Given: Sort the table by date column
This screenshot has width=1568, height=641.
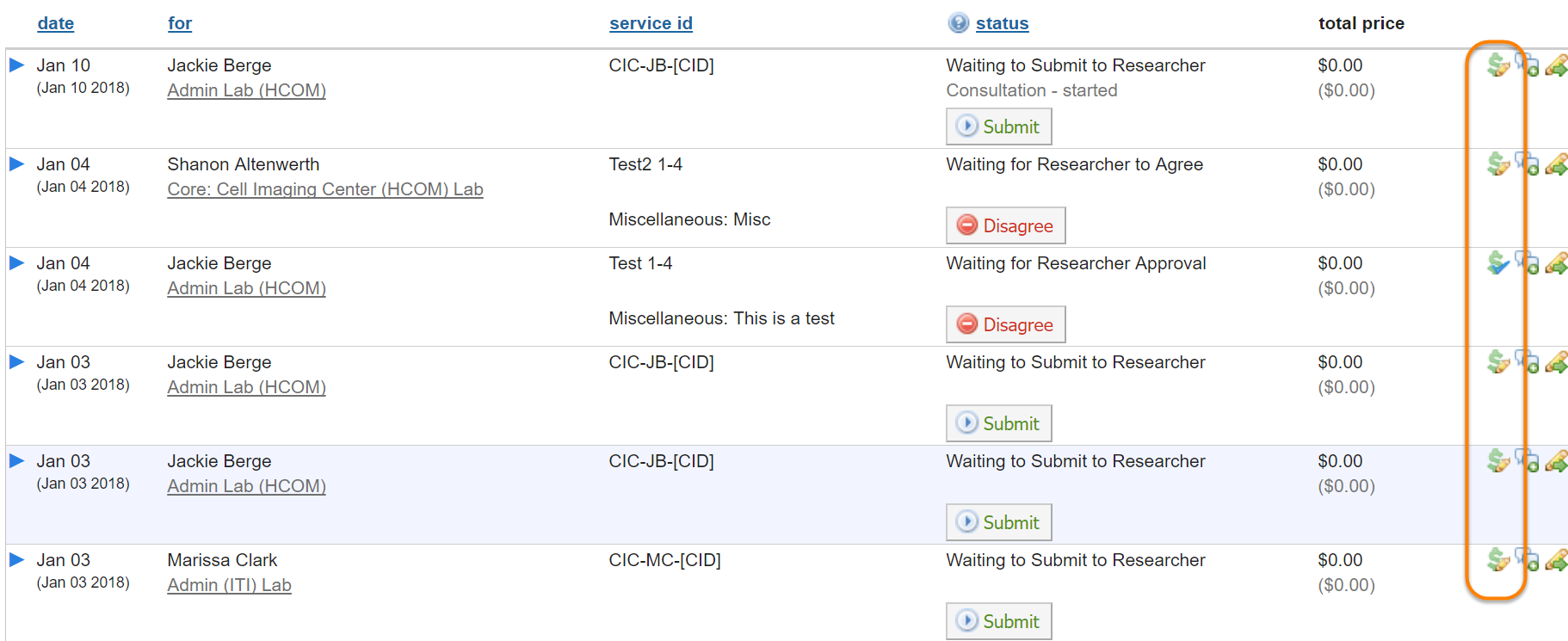Looking at the screenshot, I should (56, 24).
